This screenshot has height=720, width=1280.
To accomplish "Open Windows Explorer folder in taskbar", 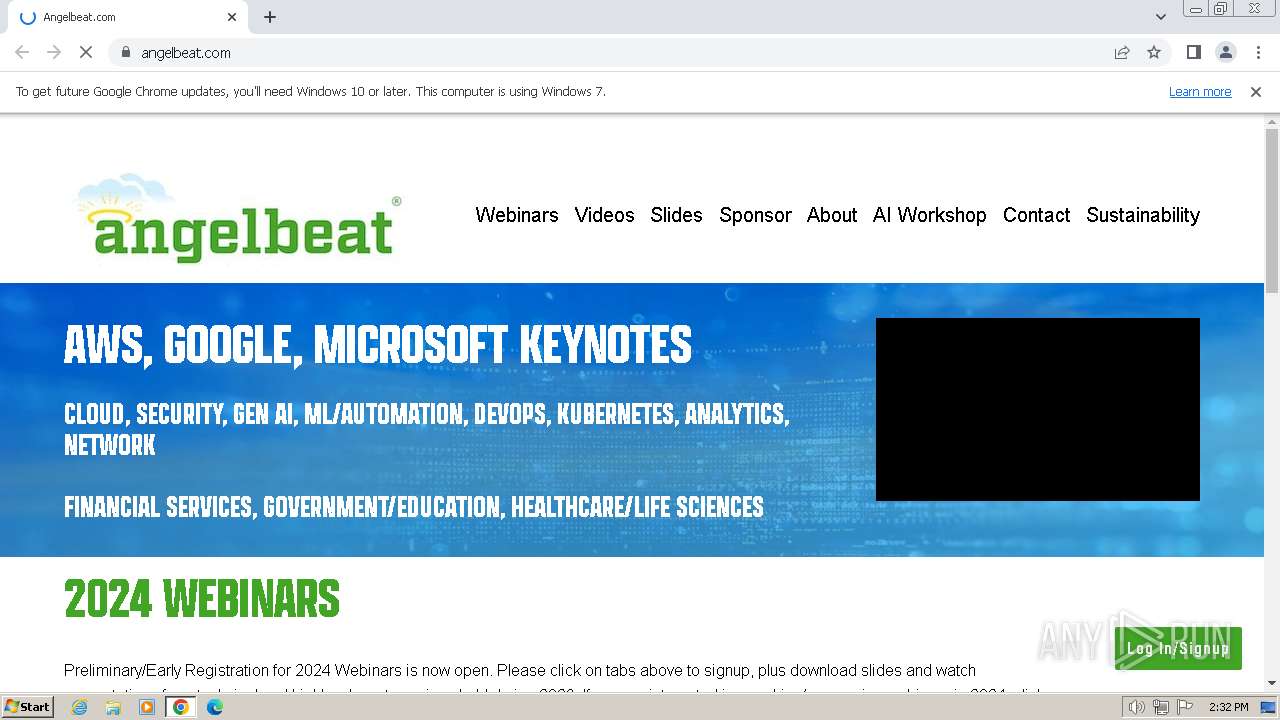I will pyautogui.click(x=113, y=707).
